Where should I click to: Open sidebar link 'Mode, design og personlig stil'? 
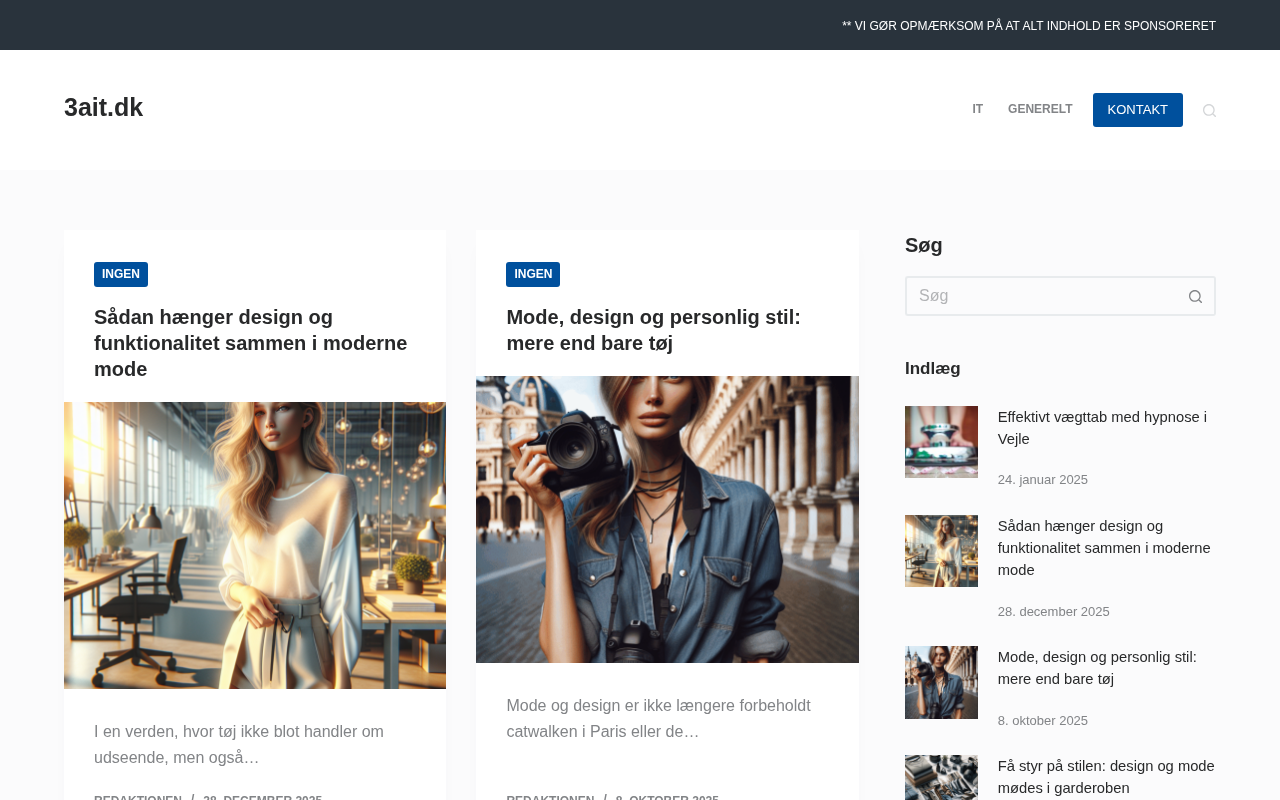tap(1097, 668)
